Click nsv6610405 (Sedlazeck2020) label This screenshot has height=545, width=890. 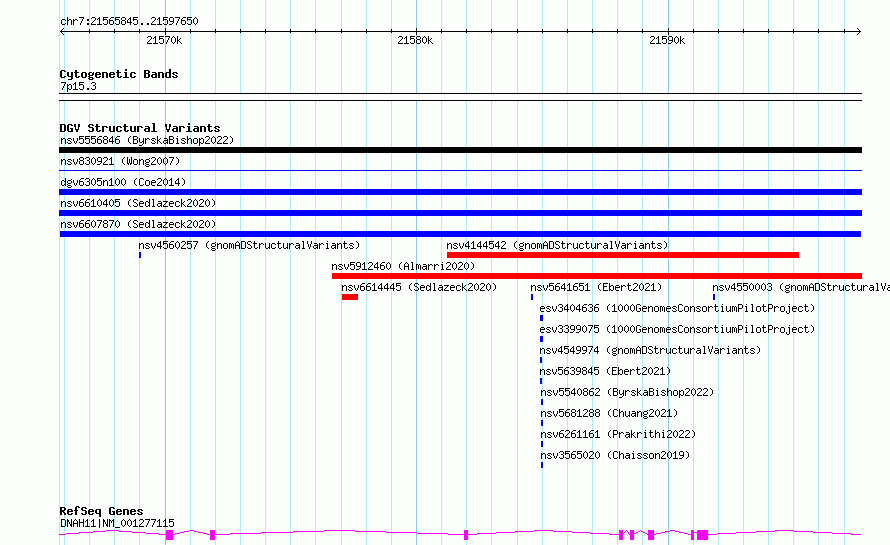click(x=138, y=203)
